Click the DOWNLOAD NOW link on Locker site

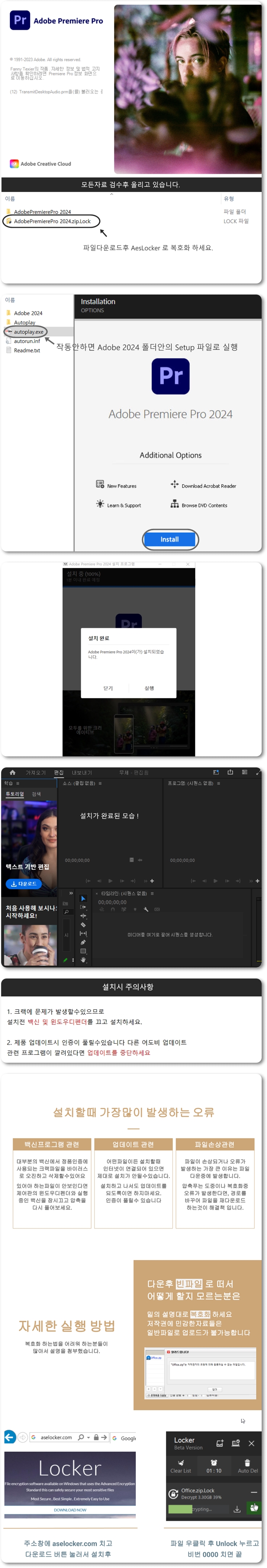[70, 1510]
